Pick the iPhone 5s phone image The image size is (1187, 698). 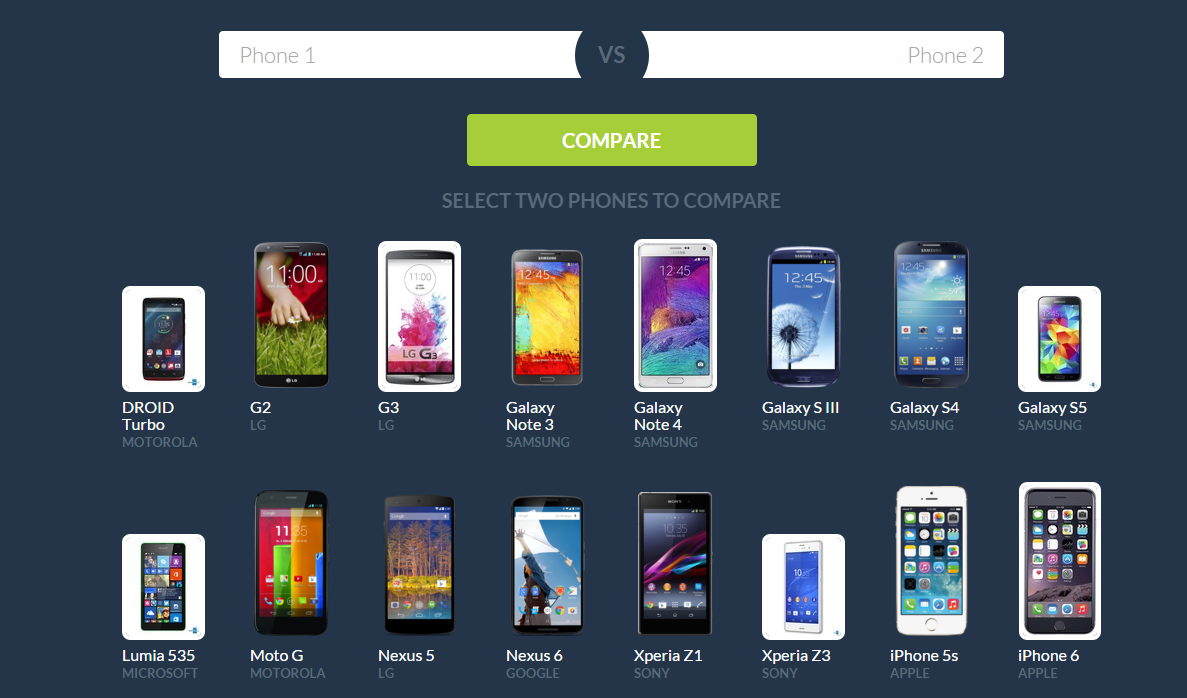(x=931, y=561)
